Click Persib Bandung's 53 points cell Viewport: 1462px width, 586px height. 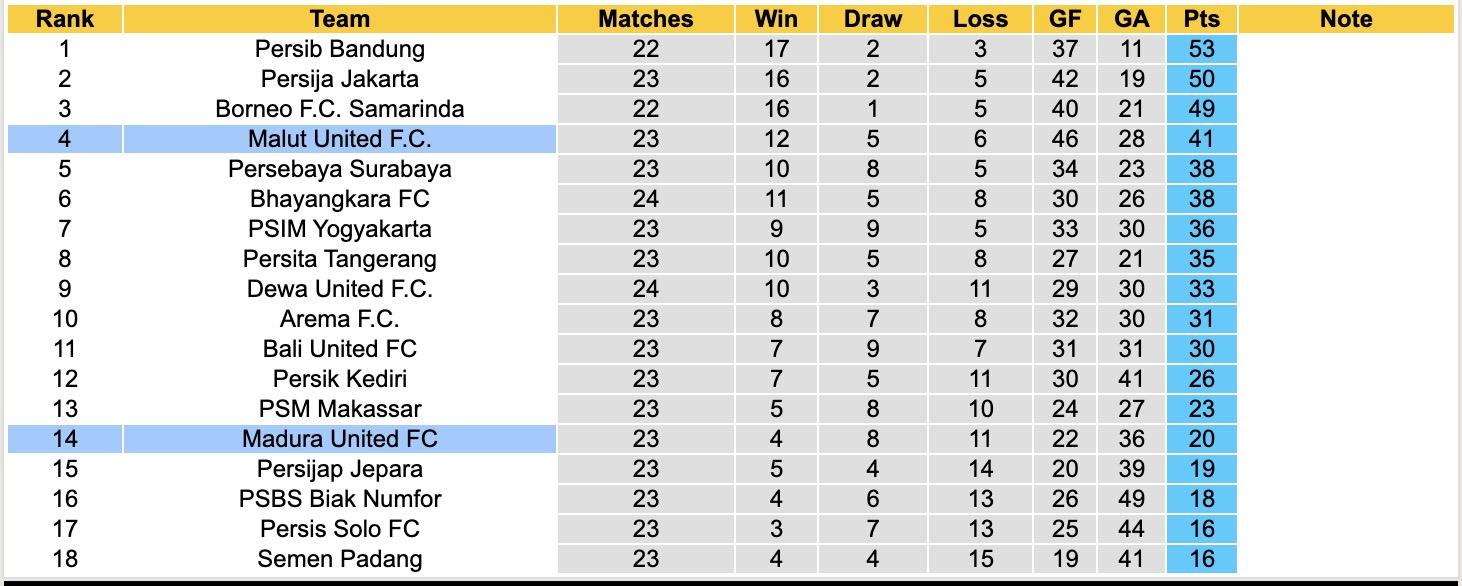[1201, 49]
